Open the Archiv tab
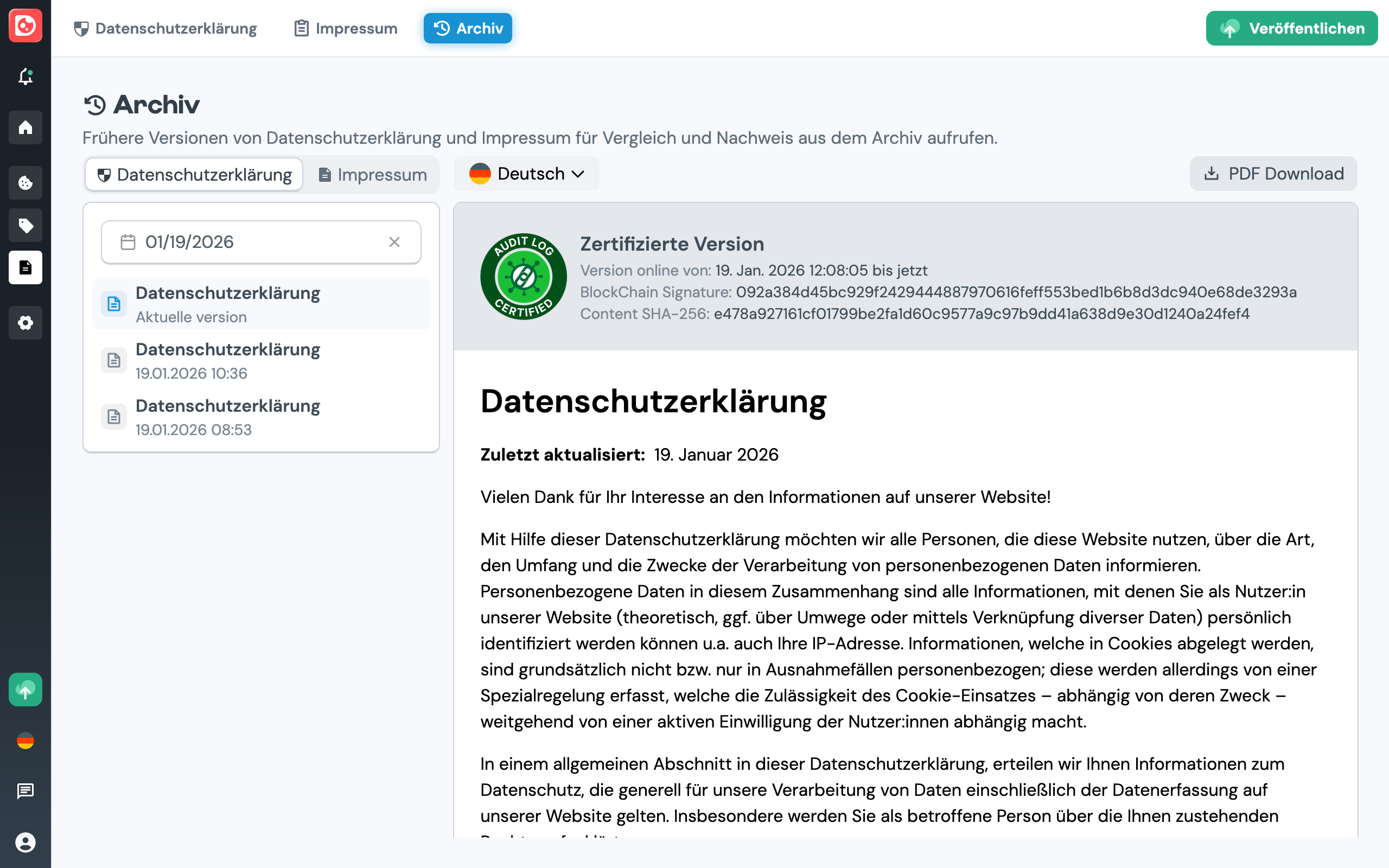 (x=467, y=28)
